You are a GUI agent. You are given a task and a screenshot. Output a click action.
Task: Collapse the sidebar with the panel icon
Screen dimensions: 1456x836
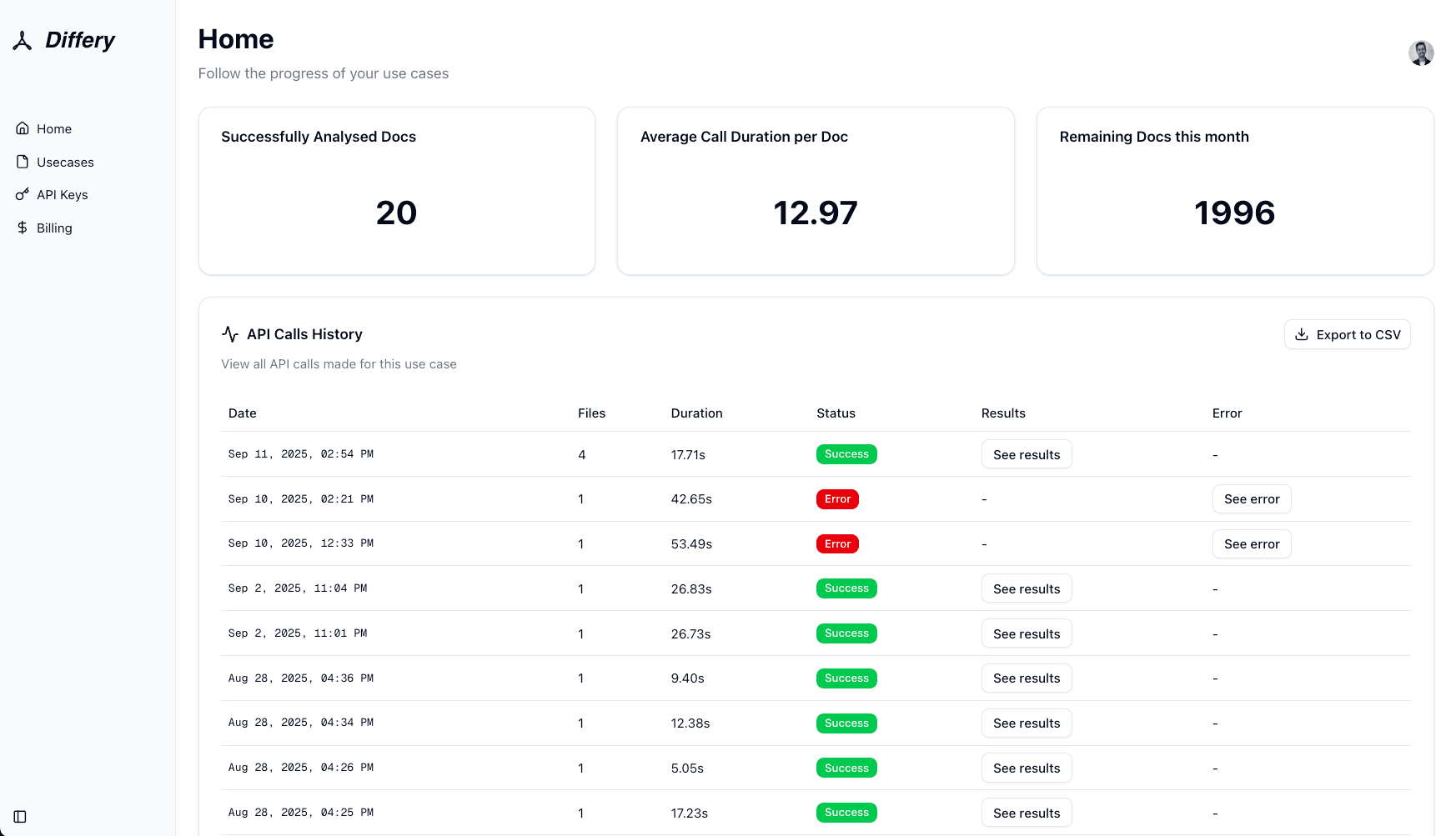pos(20,817)
